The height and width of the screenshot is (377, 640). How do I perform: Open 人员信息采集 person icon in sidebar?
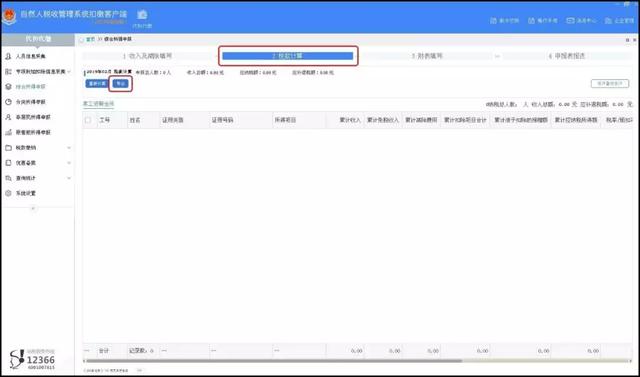pos(8,56)
